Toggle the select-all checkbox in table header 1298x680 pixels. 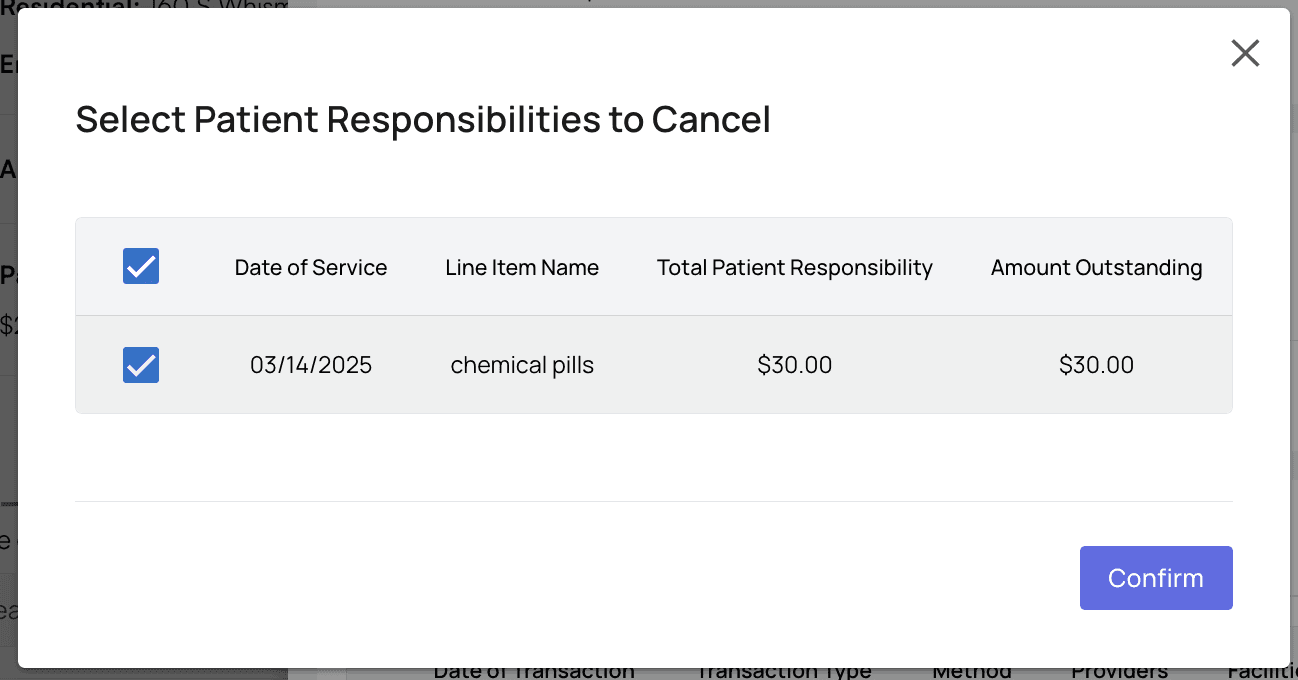141,267
